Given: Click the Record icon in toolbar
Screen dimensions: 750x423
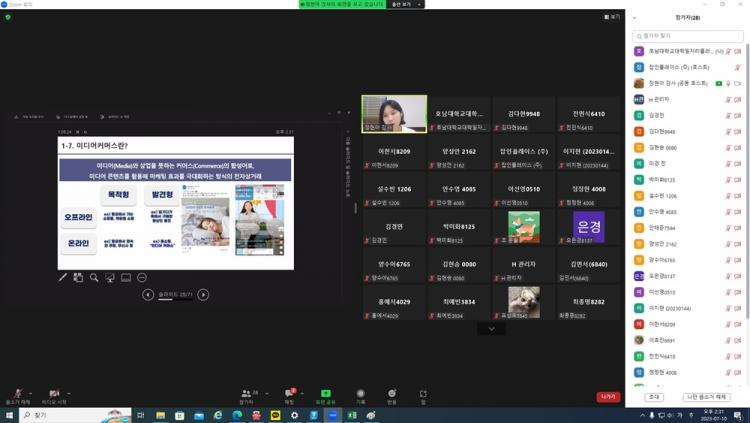Looking at the screenshot, I should [x=360, y=393].
